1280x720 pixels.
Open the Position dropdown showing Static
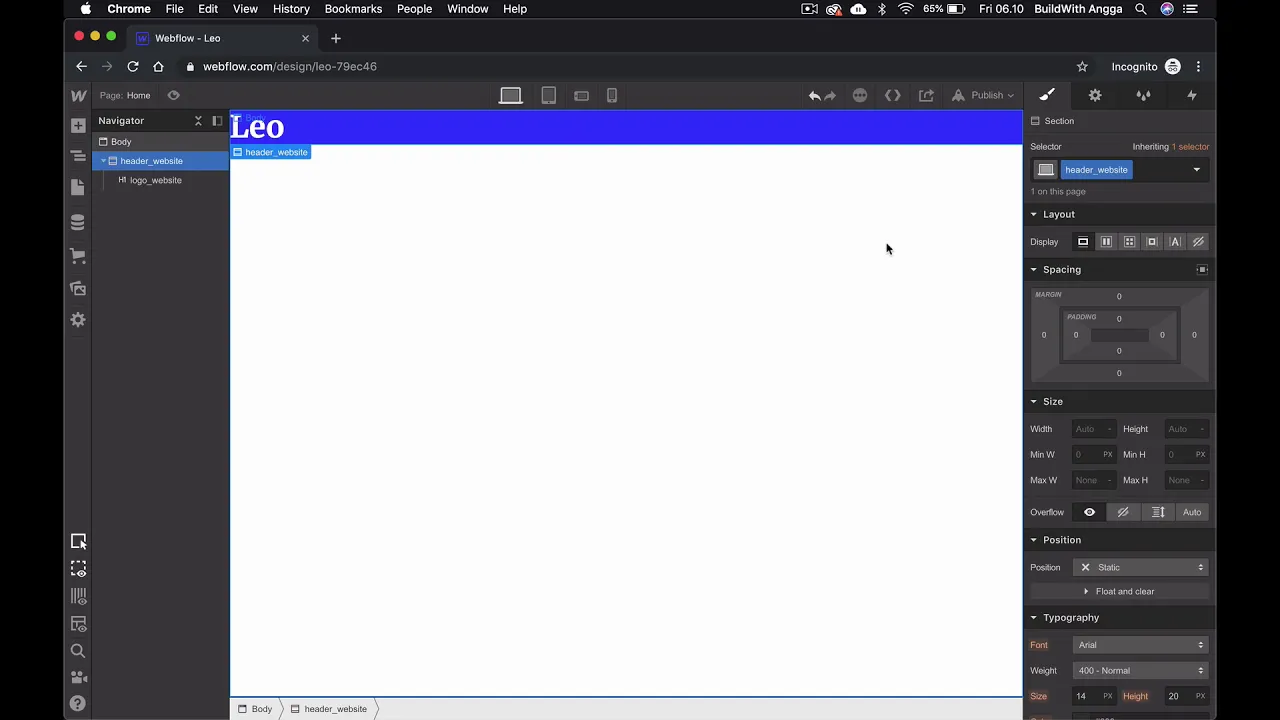(1141, 567)
